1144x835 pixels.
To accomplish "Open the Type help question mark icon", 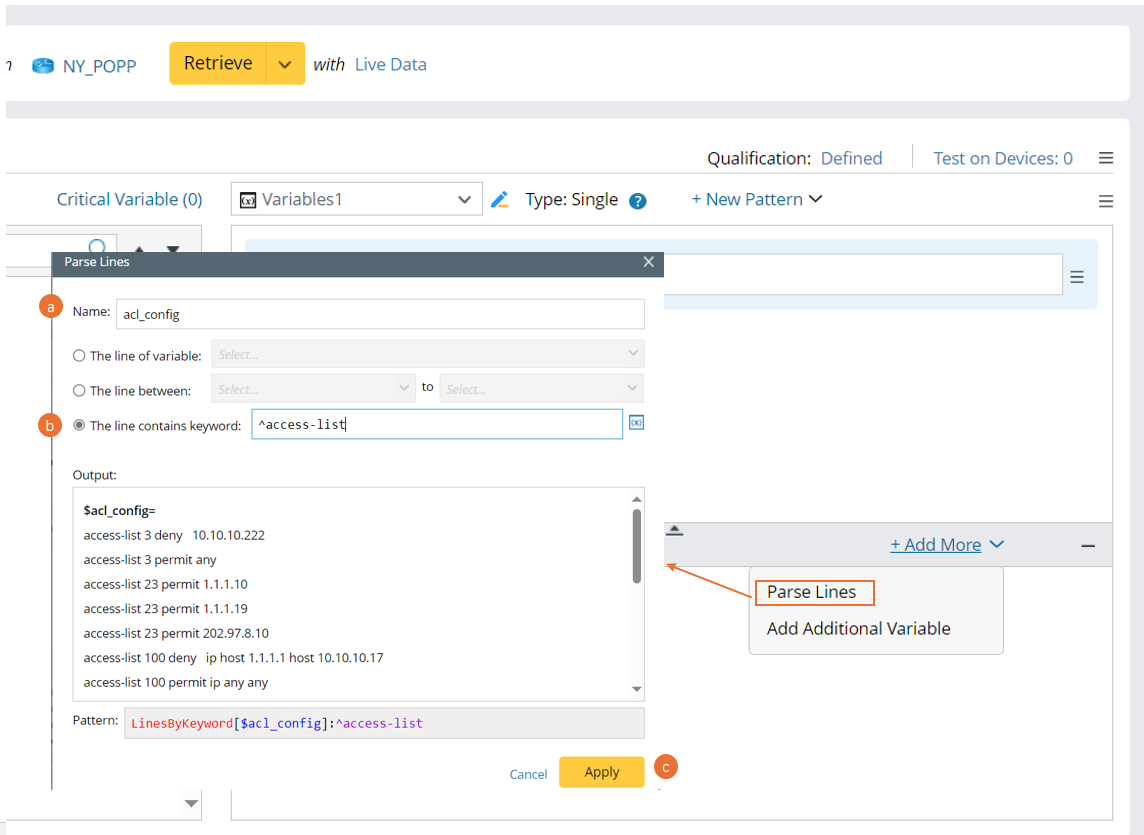I will pyautogui.click(x=638, y=201).
